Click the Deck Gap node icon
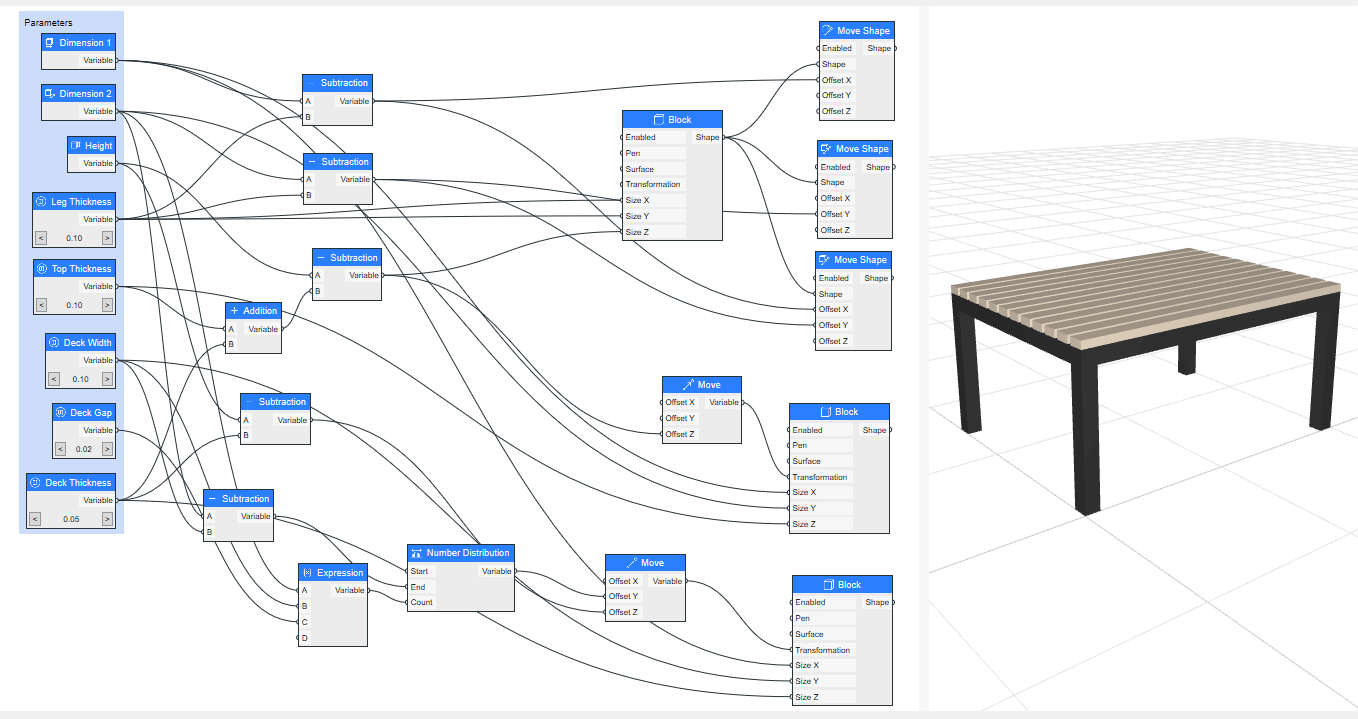The image size is (1358, 719). point(61,412)
